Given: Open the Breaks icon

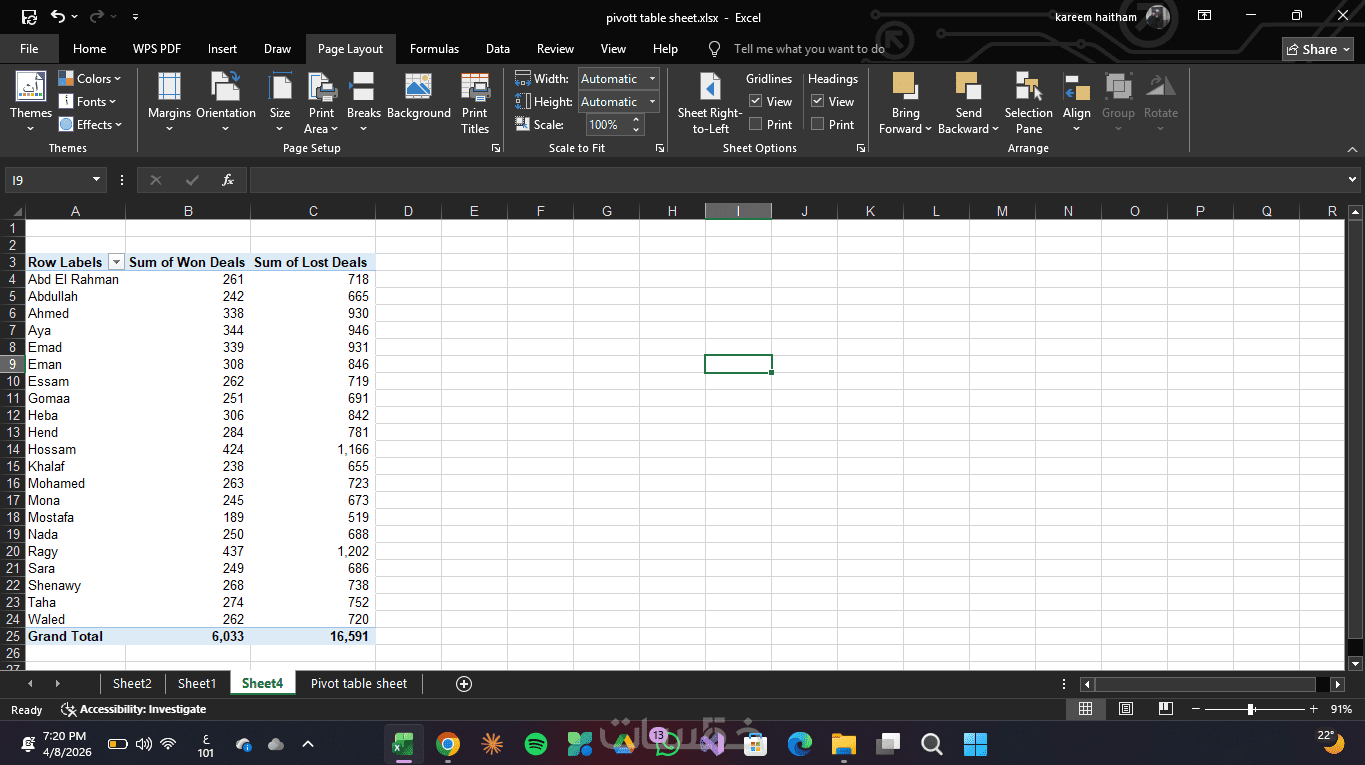Looking at the screenshot, I should (363, 86).
